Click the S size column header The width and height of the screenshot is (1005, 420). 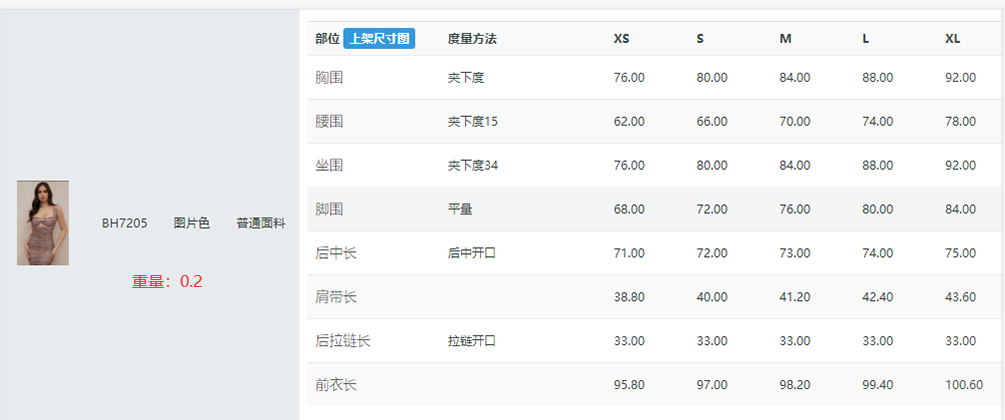coord(701,38)
